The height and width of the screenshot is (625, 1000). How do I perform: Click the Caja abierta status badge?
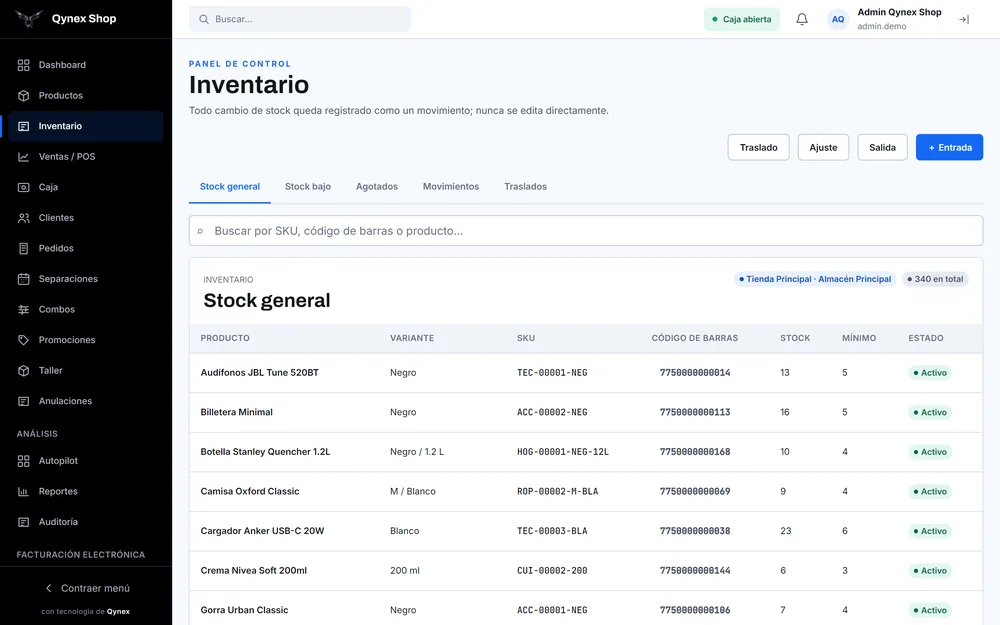click(742, 19)
